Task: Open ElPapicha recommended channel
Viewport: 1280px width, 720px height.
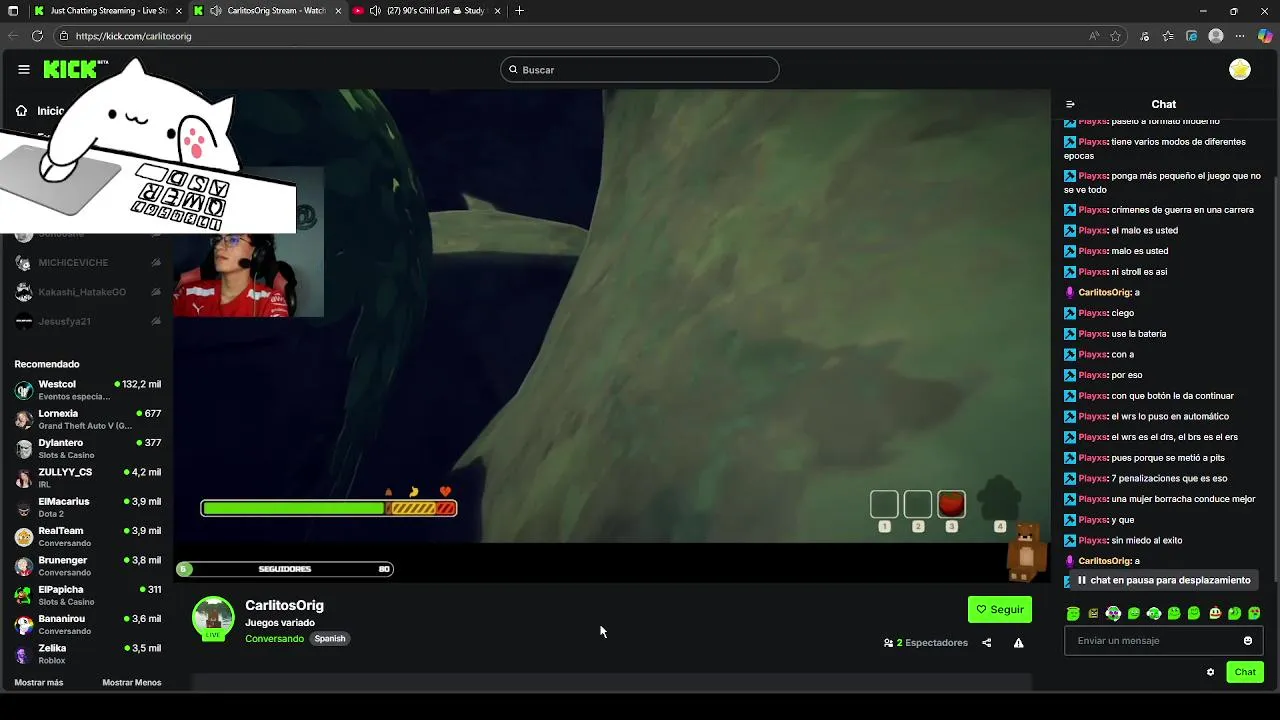Action: (88, 595)
